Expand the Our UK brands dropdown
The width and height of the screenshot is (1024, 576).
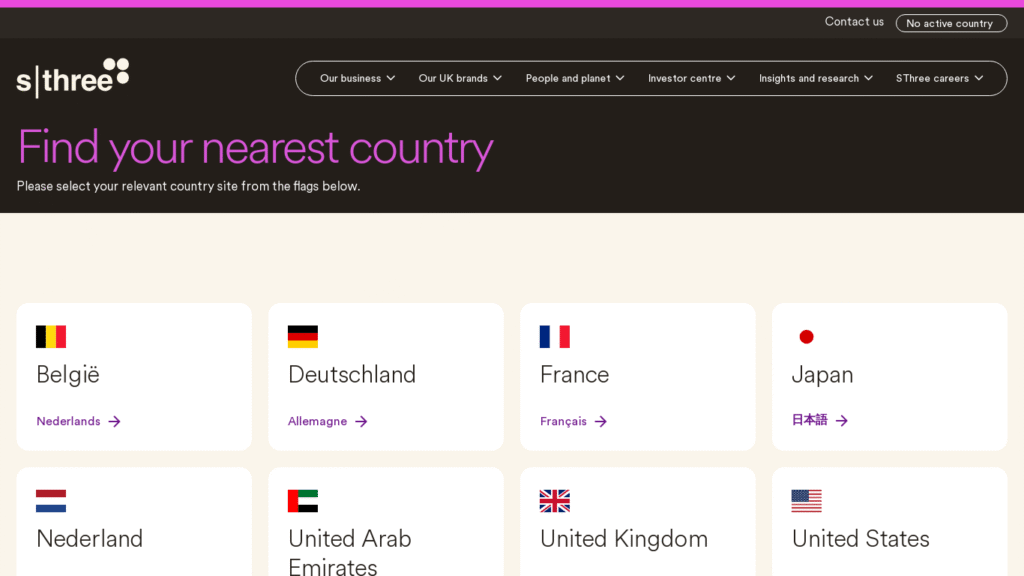click(460, 78)
